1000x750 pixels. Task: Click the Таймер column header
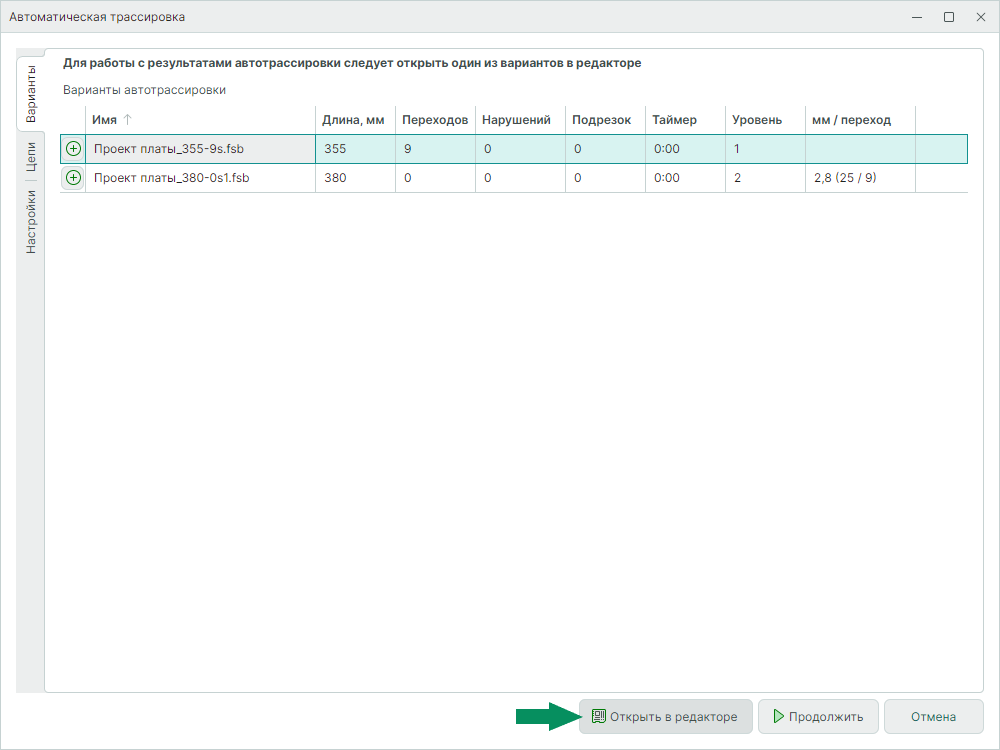675,120
